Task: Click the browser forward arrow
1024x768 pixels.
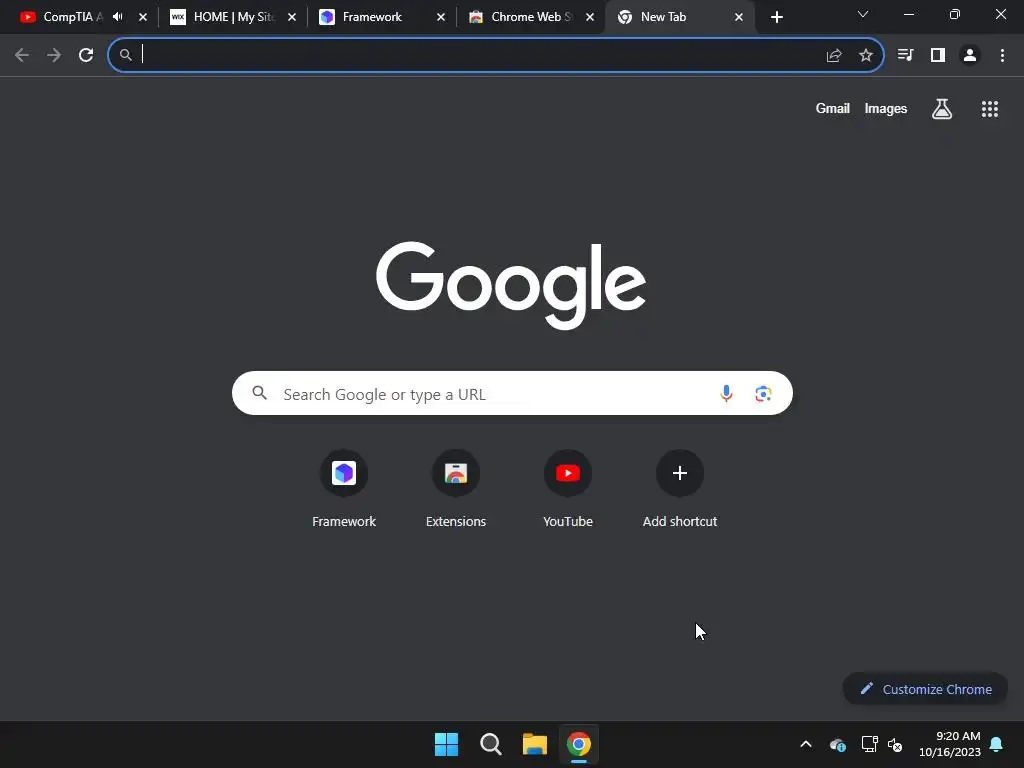Action: [54, 55]
